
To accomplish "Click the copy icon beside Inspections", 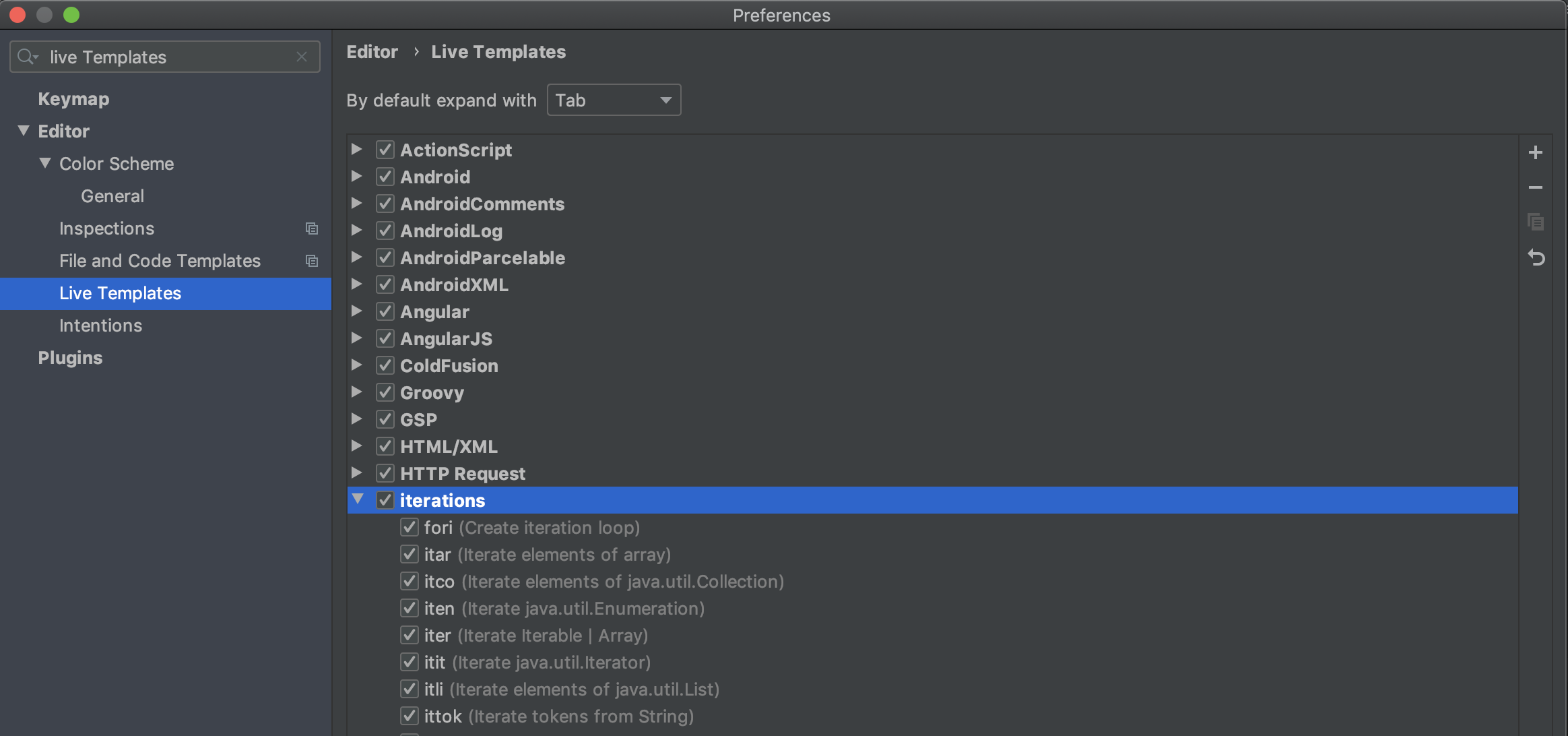I will tap(311, 228).
